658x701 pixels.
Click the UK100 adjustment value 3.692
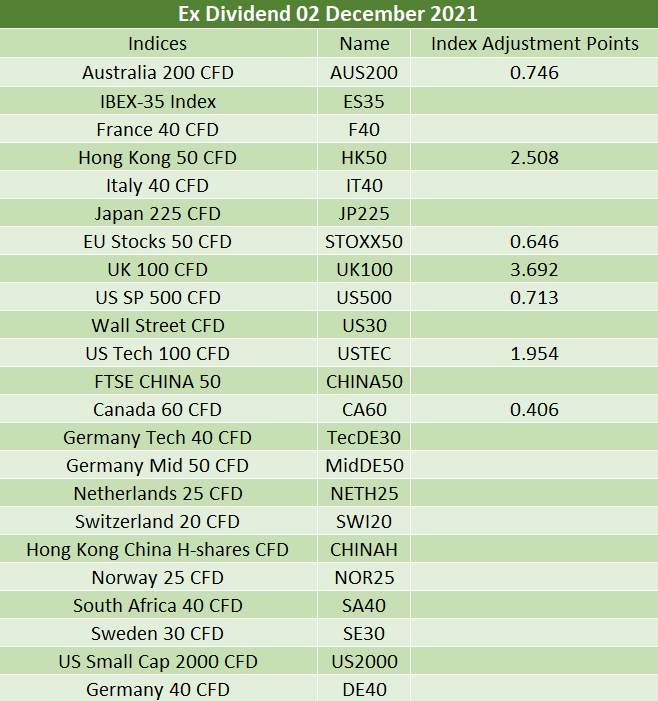(535, 270)
